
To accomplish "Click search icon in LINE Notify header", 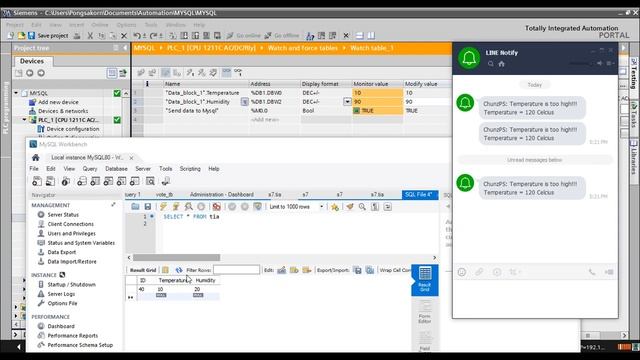I will coord(491,64).
